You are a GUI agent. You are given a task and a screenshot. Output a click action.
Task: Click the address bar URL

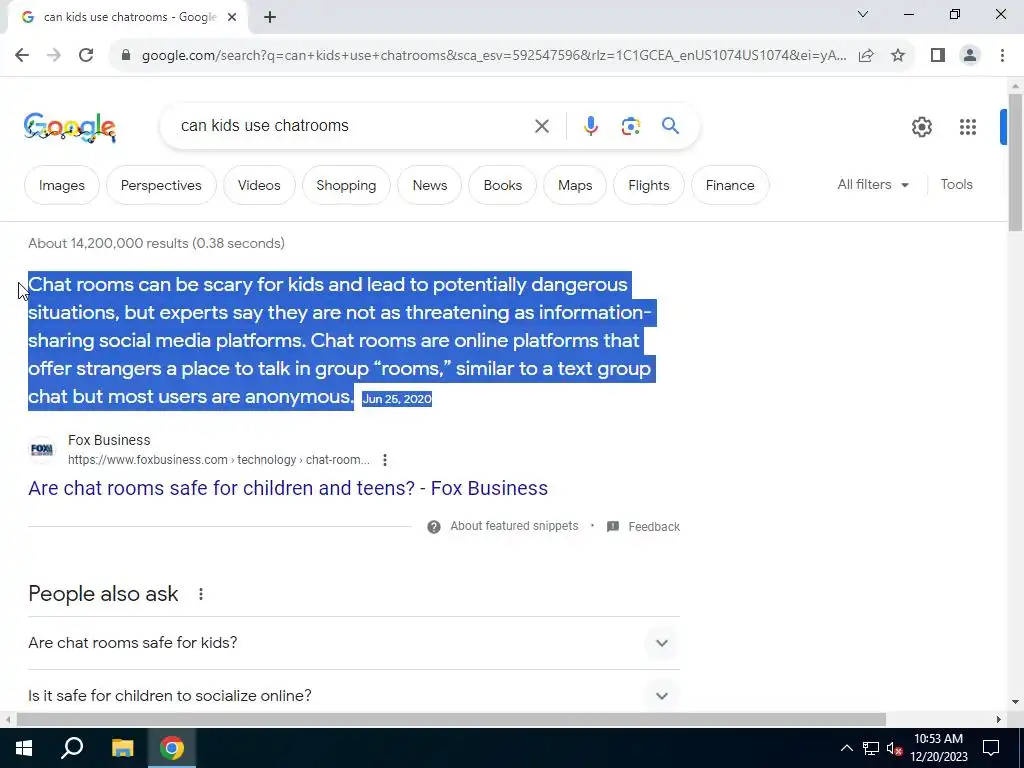click(x=494, y=55)
